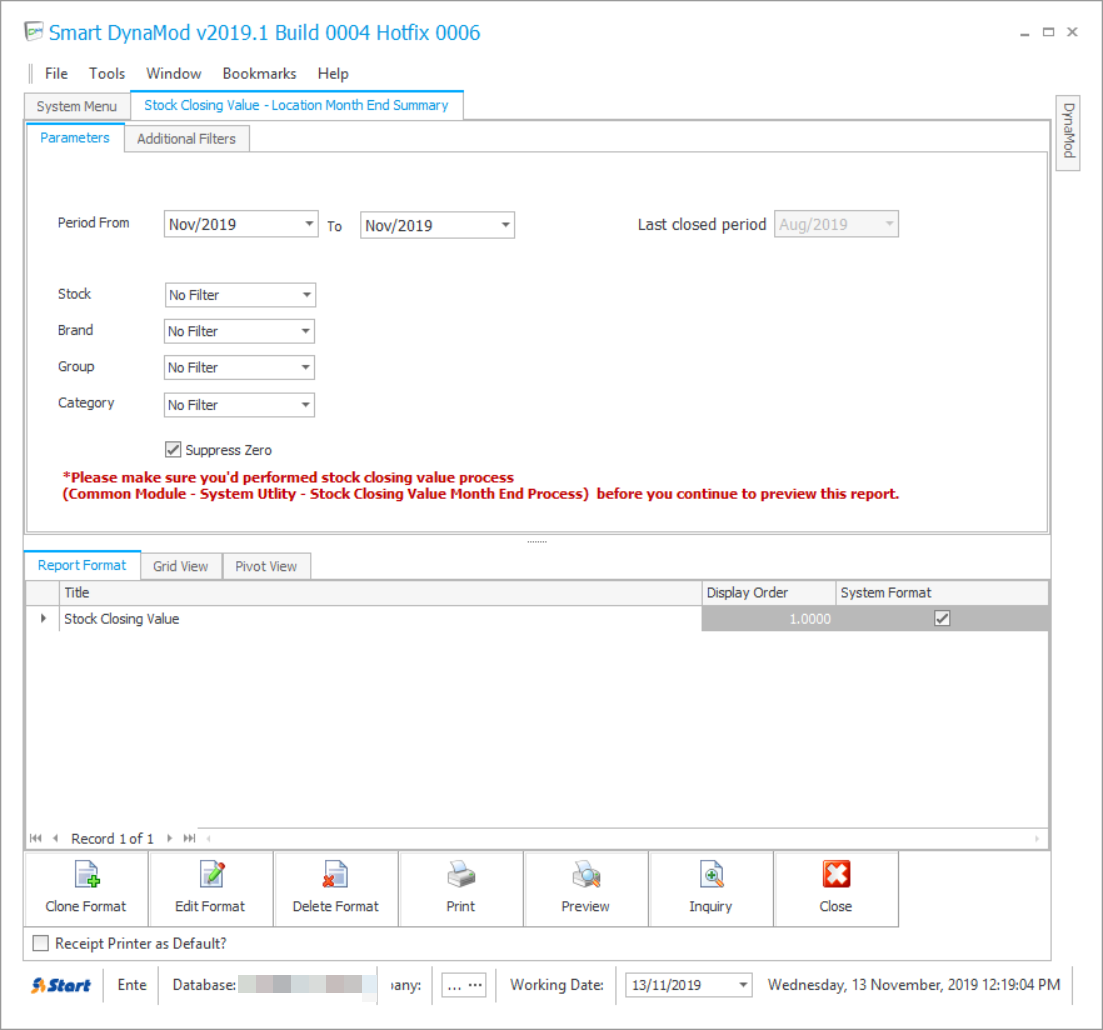The height and width of the screenshot is (1030, 1103).
Task: Open the Period From dropdown
Action: (309, 224)
